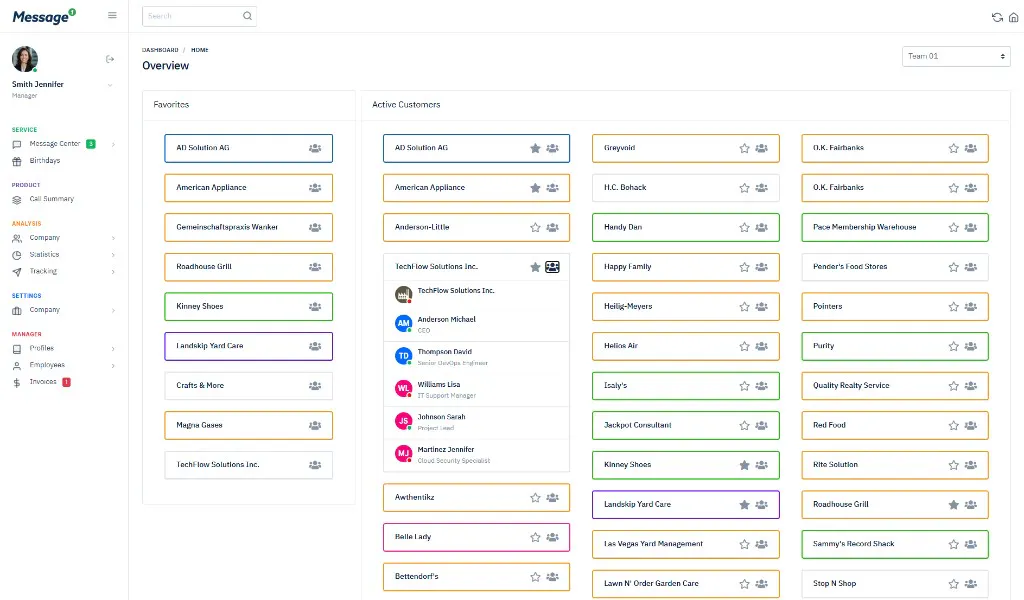The width and height of the screenshot is (1024, 600).
Task: Open Martinez Jennifer contact row
Action: [476, 454]
